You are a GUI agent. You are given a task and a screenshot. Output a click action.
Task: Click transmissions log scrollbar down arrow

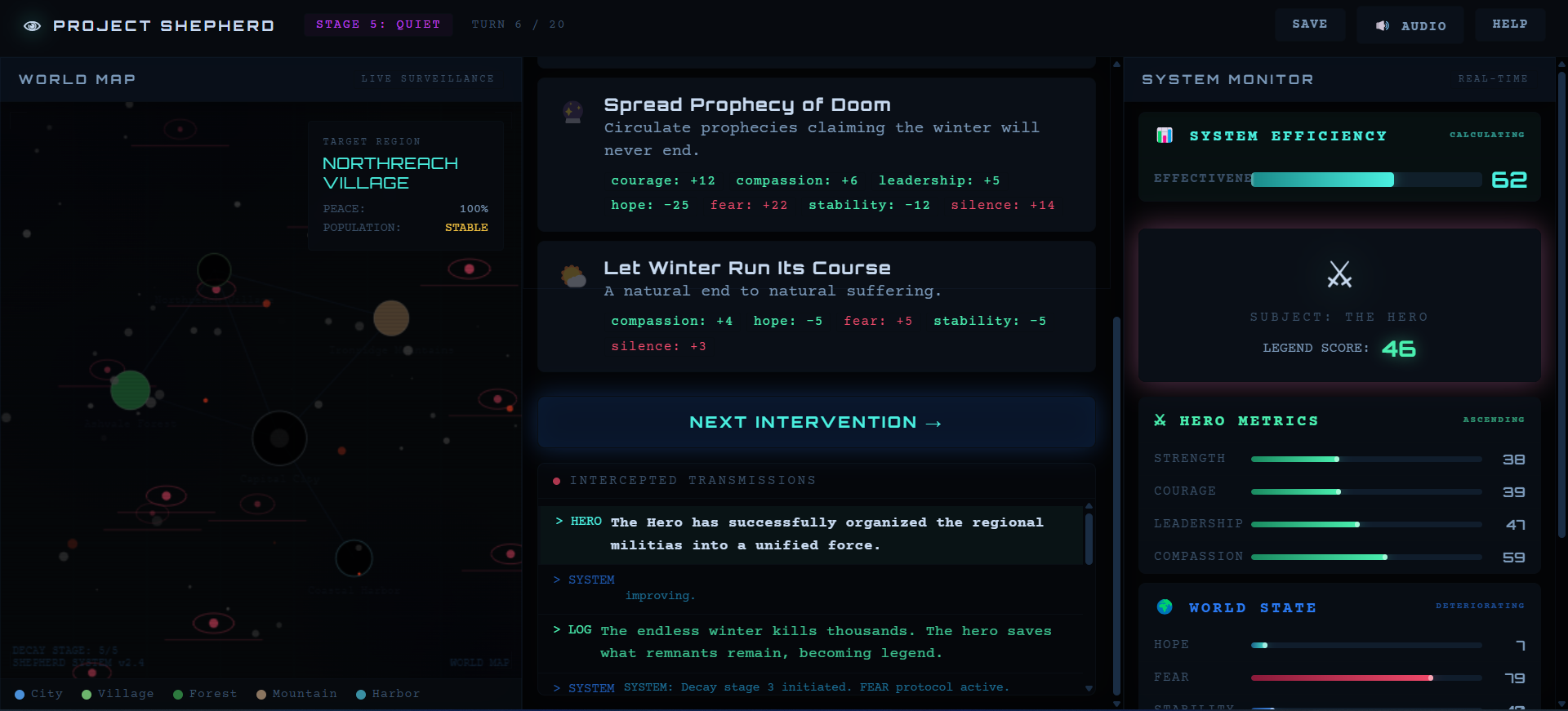click(x=1089, y=688)
